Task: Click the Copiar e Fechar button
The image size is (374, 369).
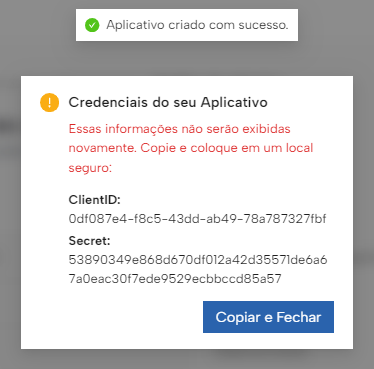Action: pyautogui.click(x=268, y=317)
